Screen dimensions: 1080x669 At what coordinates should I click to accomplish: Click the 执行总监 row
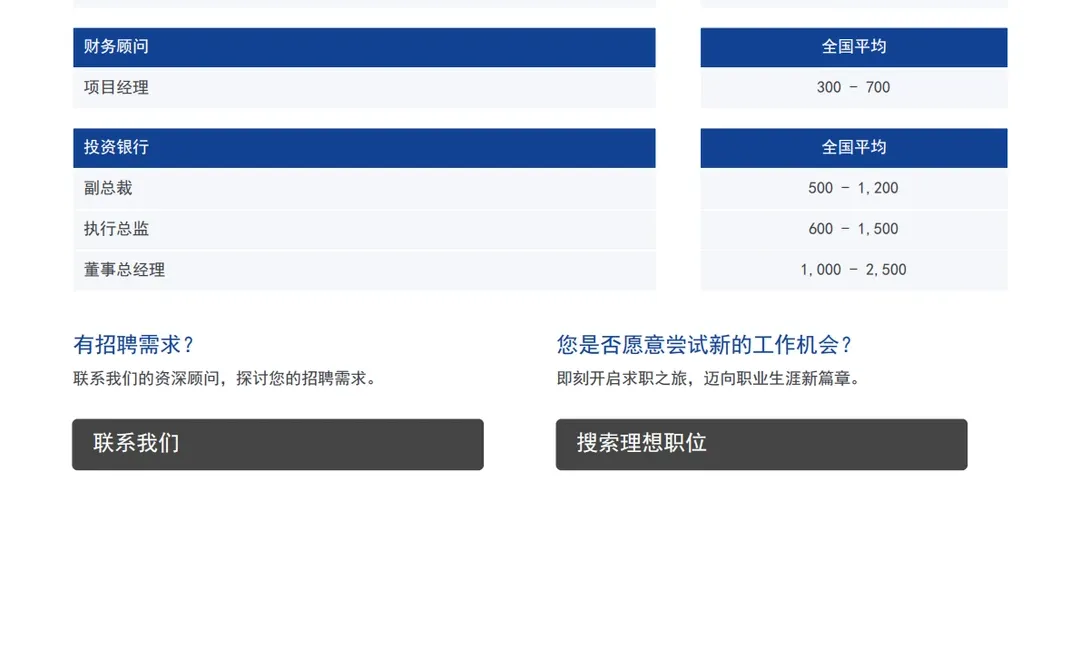point(363,228)
